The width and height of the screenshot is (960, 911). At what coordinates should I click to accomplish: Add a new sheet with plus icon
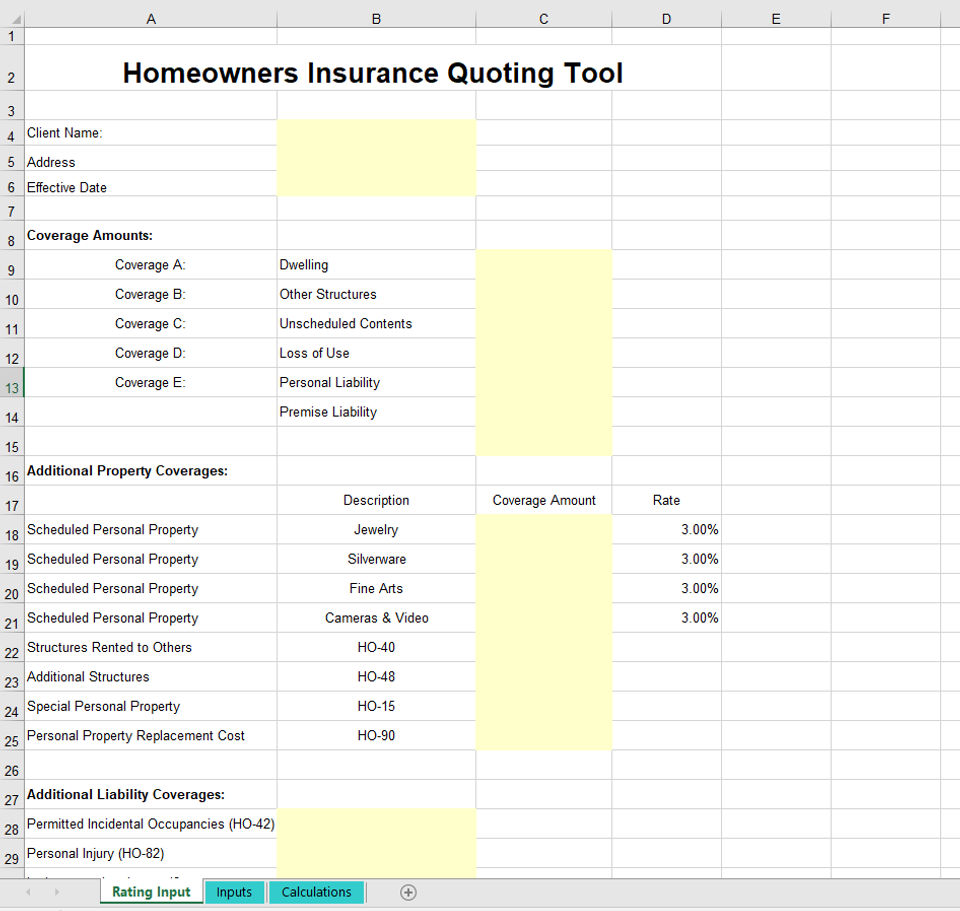[x=408, y=892]
